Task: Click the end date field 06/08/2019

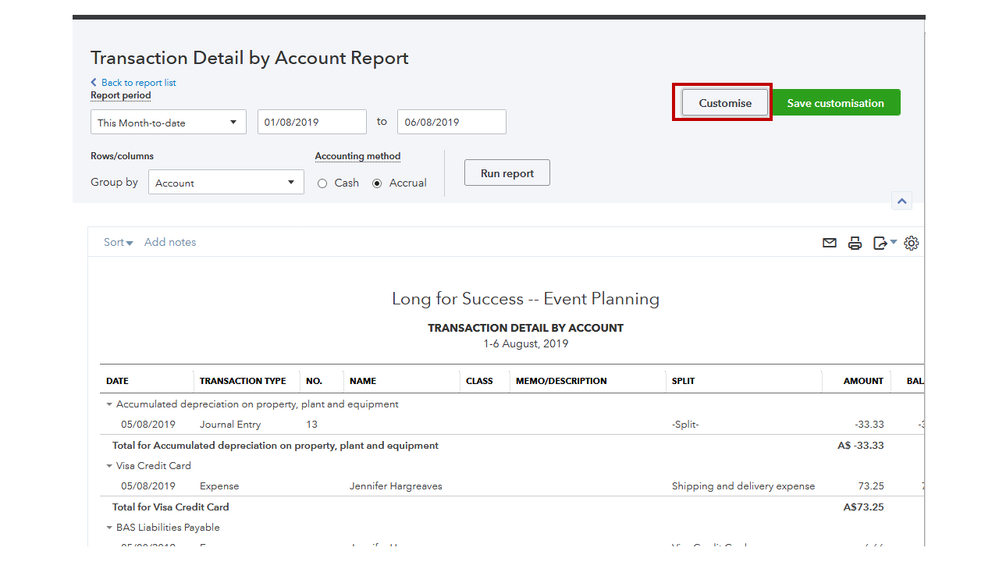Action: [451, 123]
